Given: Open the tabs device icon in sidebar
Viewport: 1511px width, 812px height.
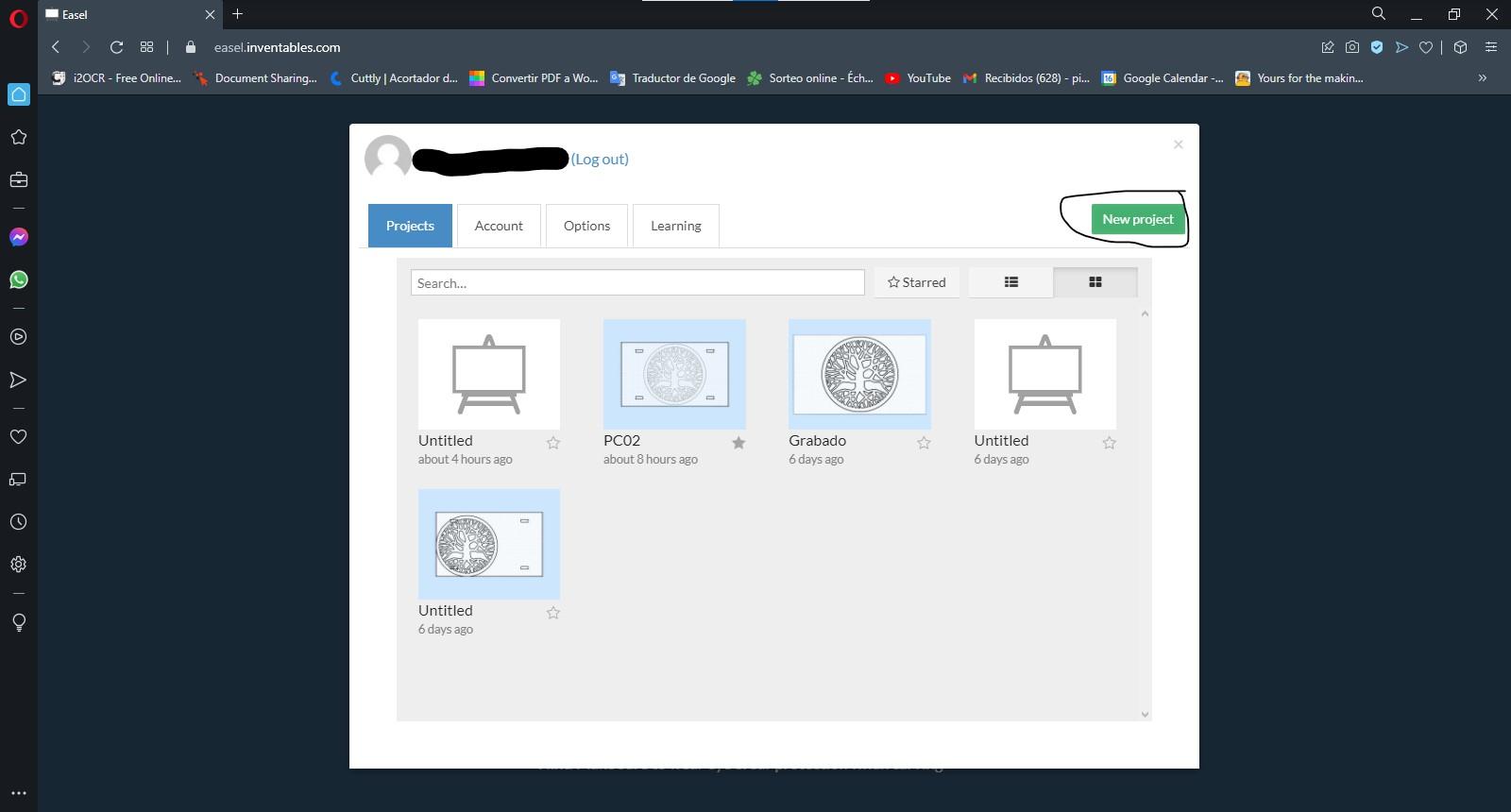Looking at the screenshot, I should pos(18,479).
